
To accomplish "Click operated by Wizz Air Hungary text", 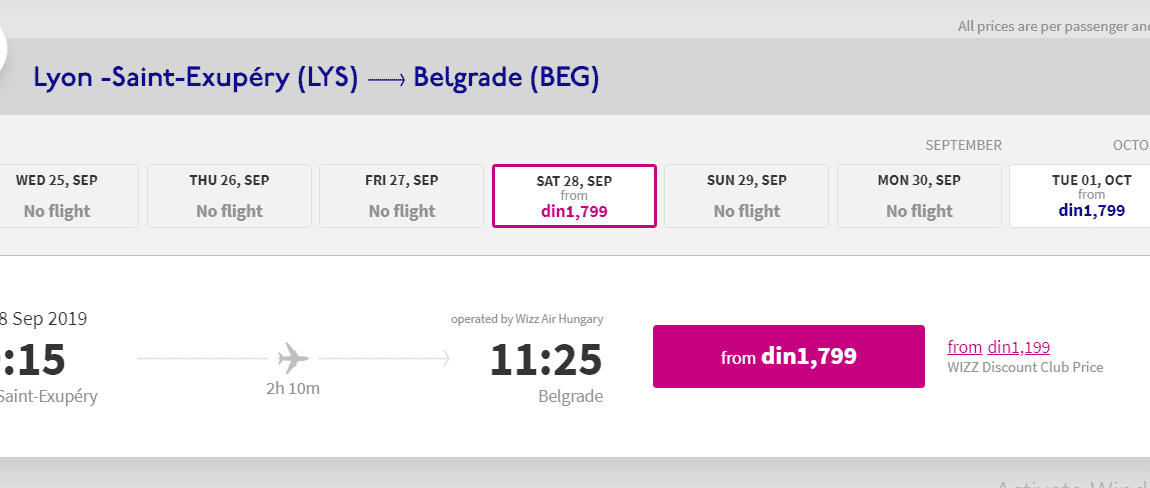I will pos(527,319).
